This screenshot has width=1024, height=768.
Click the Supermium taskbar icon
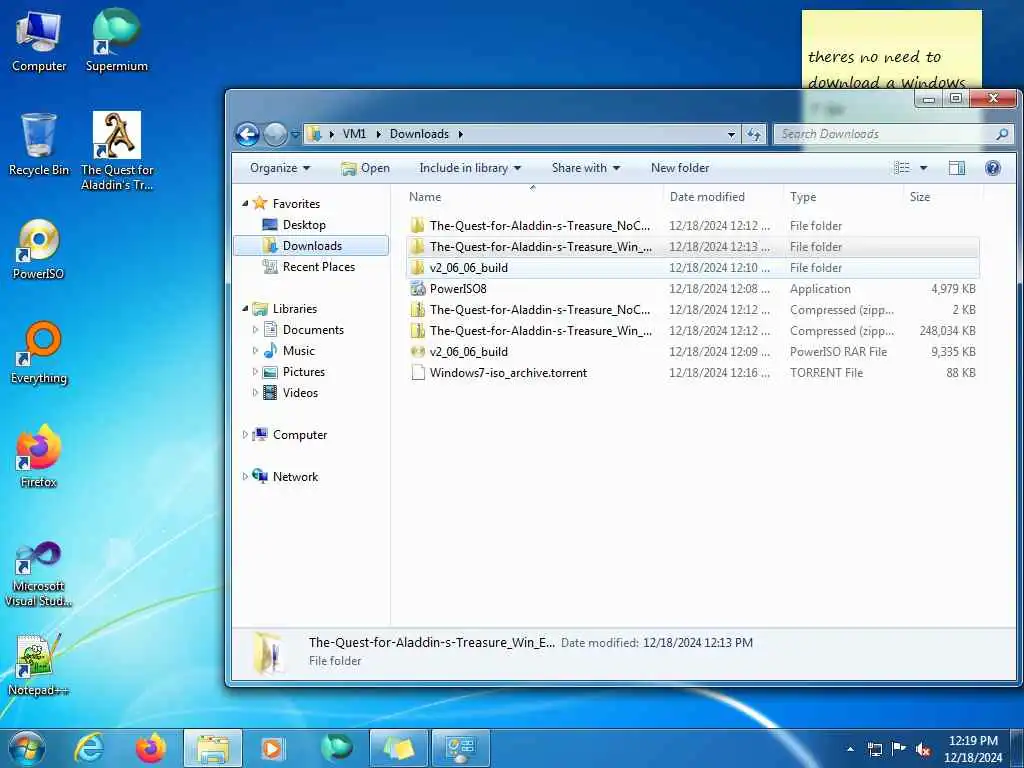(336, 748)
